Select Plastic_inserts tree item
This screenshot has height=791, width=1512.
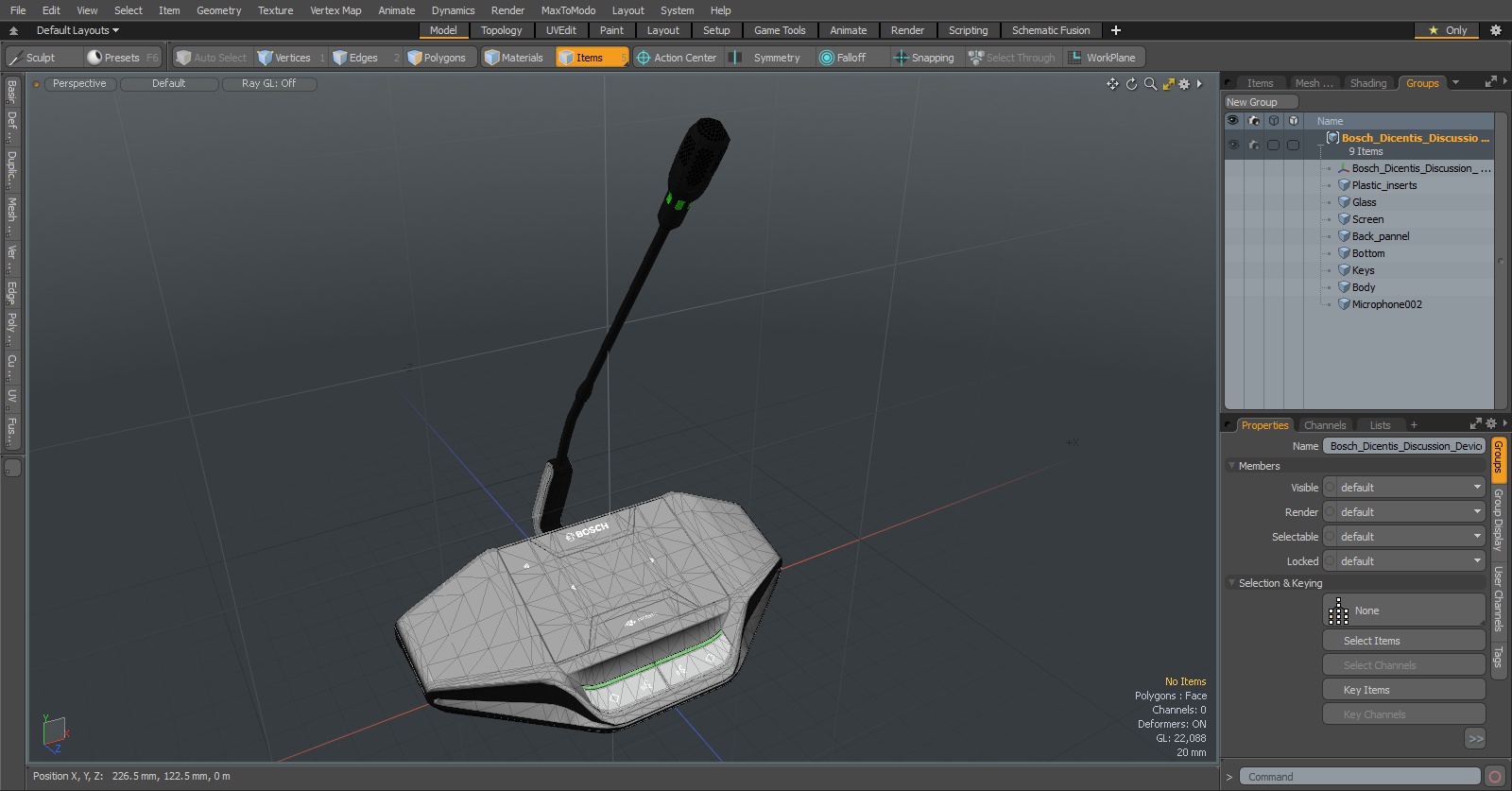(1383, 185)
